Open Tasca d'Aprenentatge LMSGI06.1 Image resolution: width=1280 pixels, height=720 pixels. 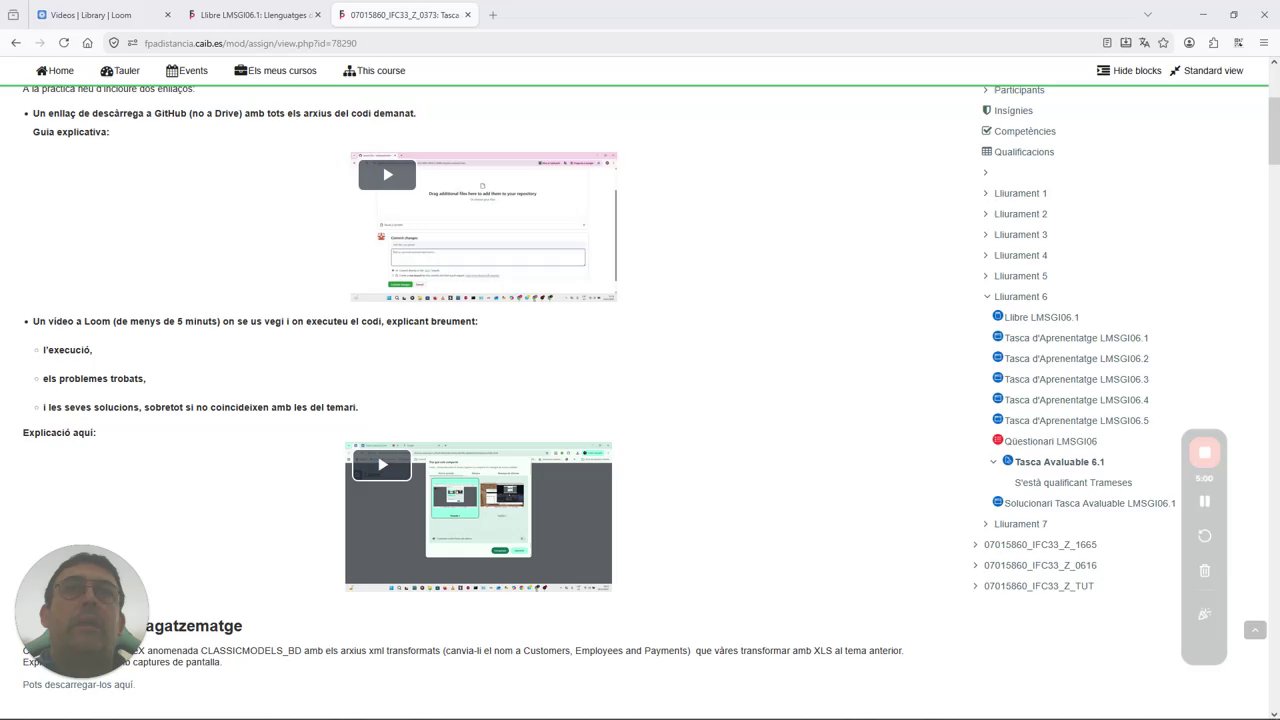[x=1076, y=338]
